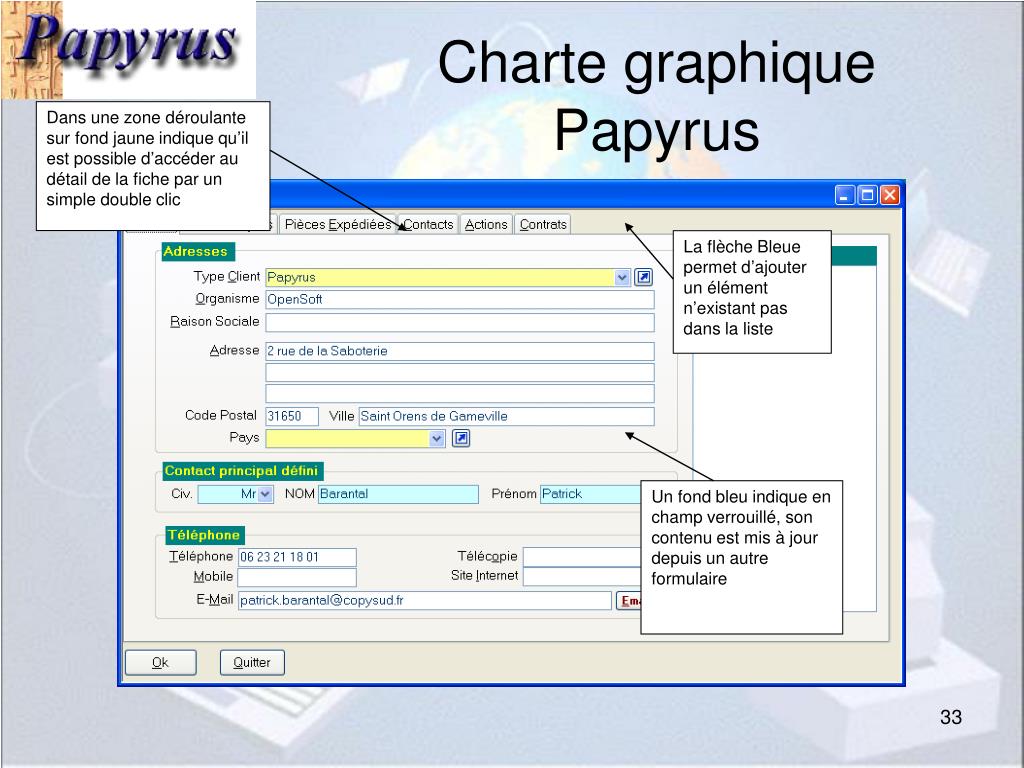Click the blue arrow next to Pays
The width and height of the screenshot is (1024, 768).
(461, 438)
